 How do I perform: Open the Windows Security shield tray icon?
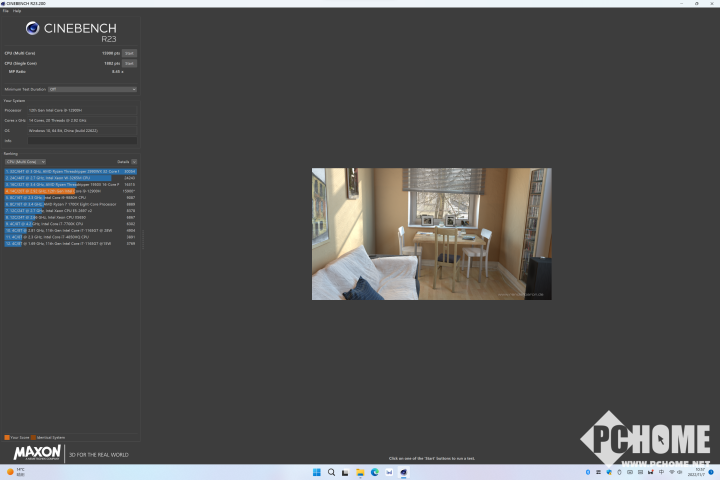pos(609,472)
